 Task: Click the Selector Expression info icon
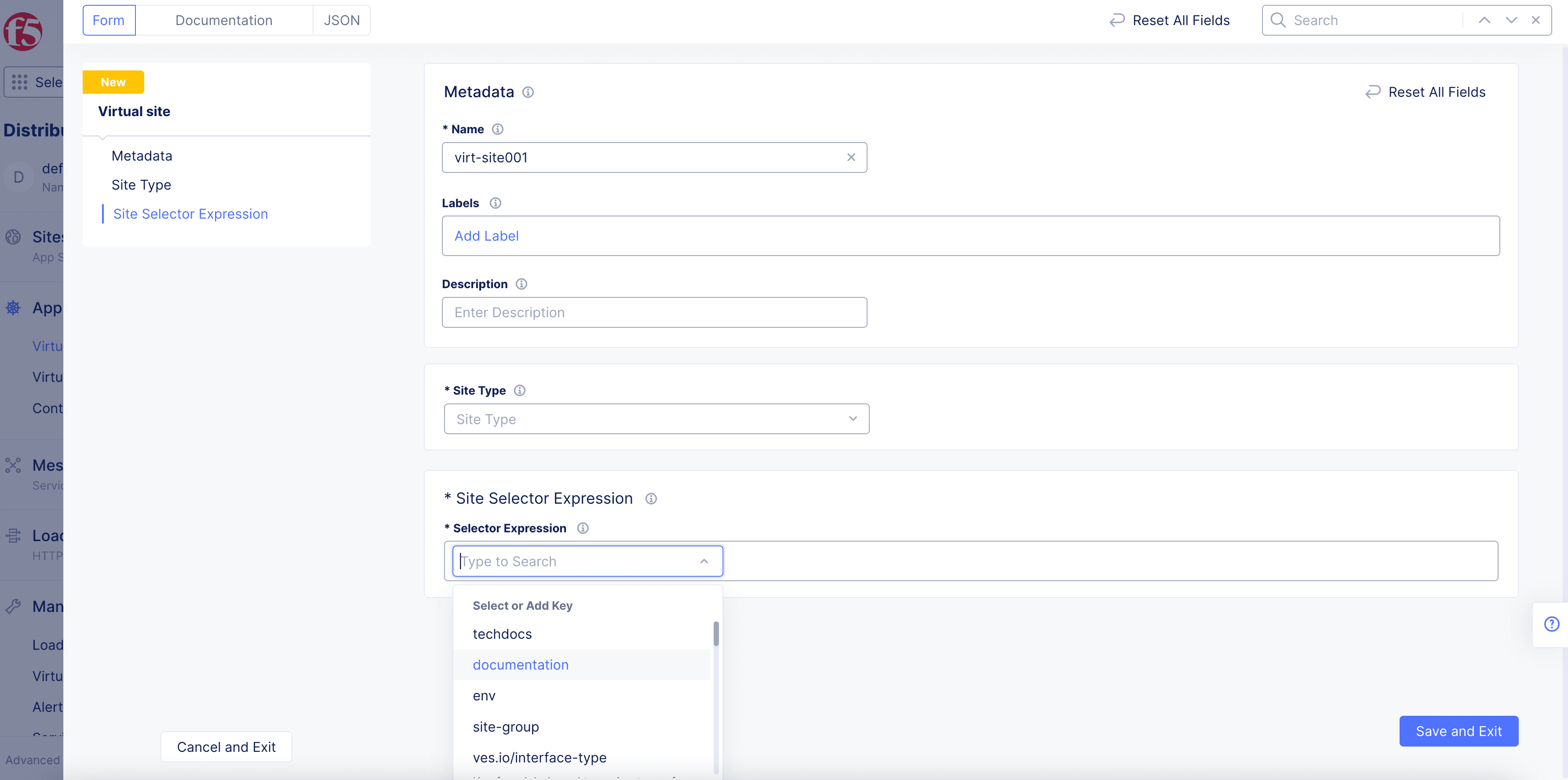582,528
